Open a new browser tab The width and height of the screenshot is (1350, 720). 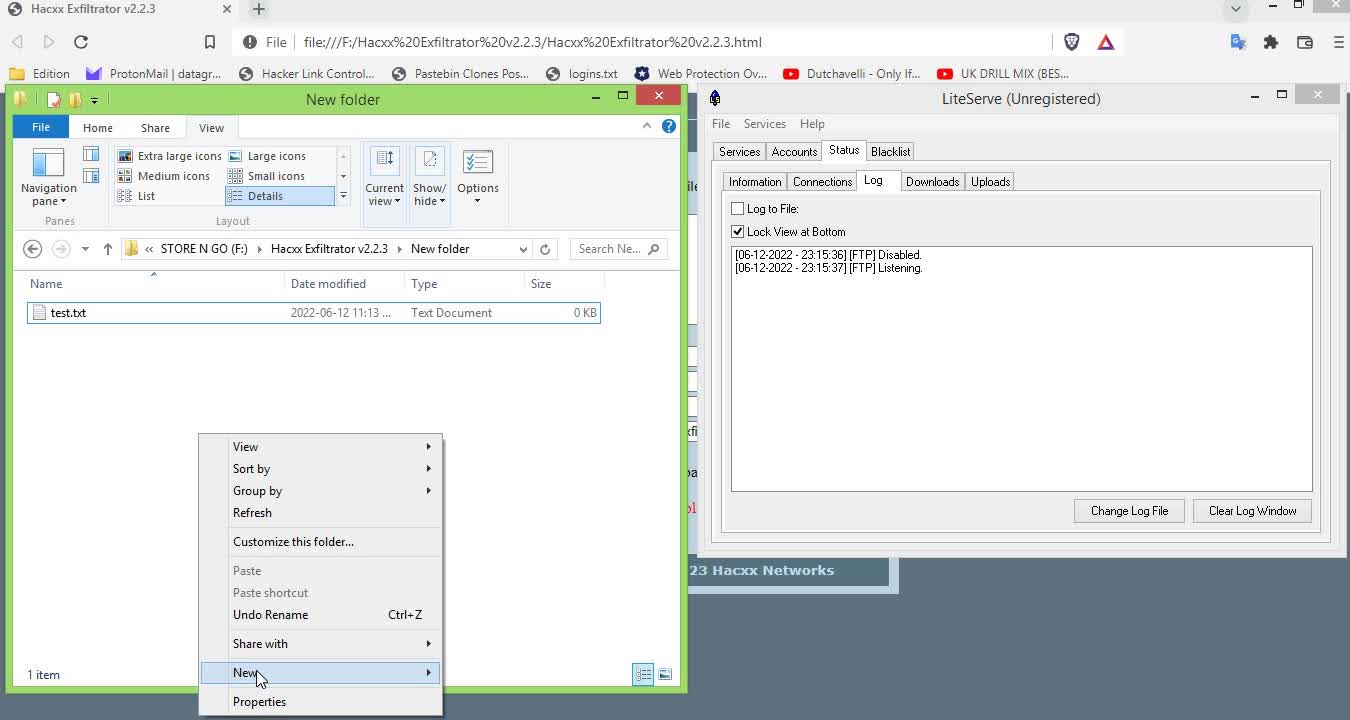(259, 9)
